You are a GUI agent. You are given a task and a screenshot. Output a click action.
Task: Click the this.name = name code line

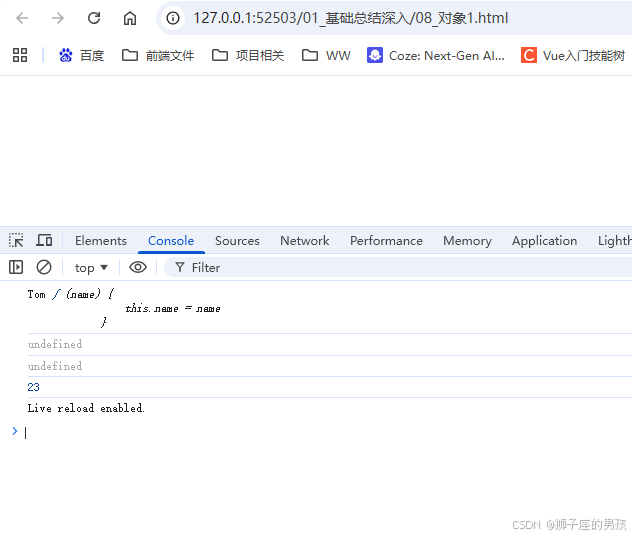[173, 309]
